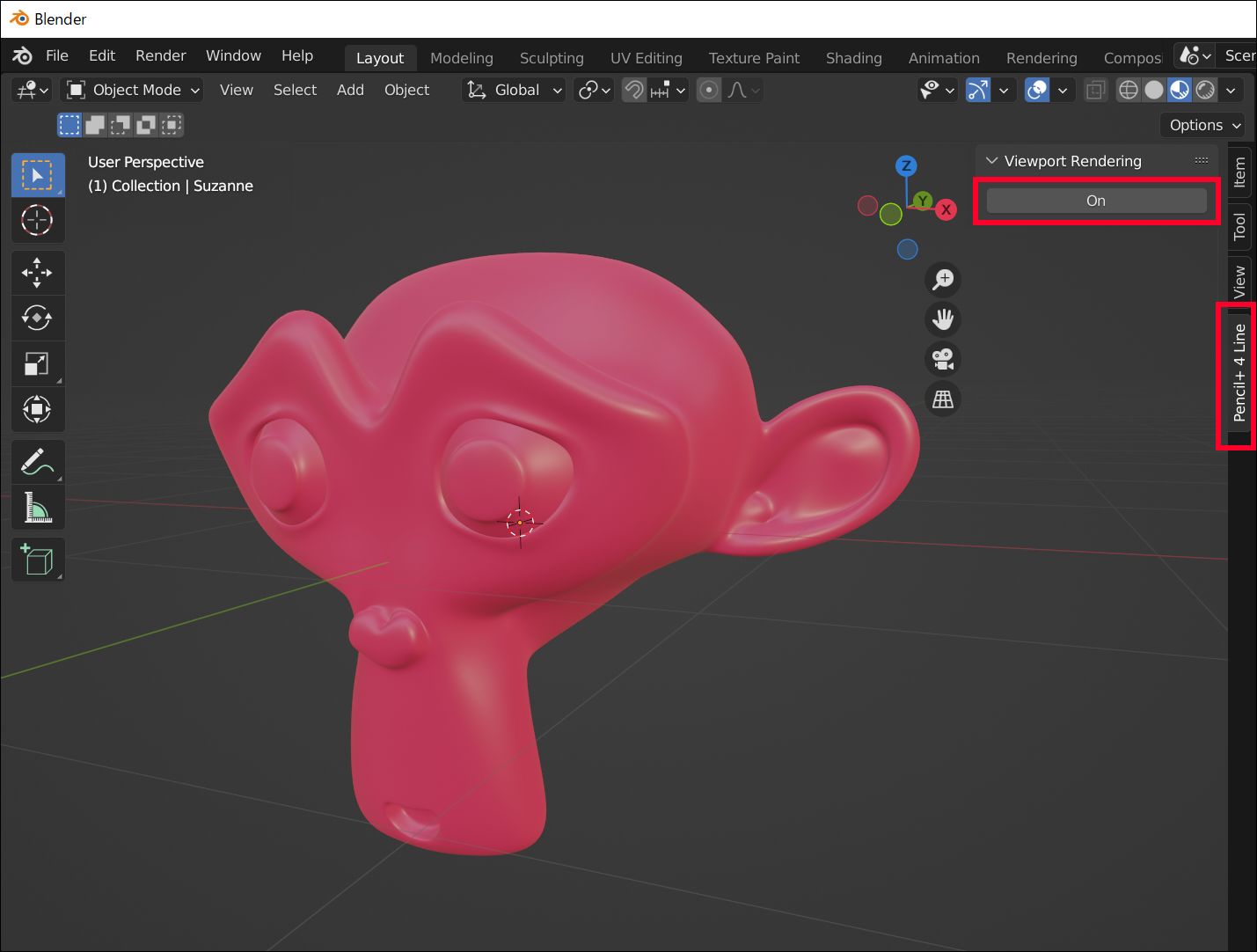Click negative Z axis blue circle gizmo
Screen dimensions: 1257x952
click(908, 249)
